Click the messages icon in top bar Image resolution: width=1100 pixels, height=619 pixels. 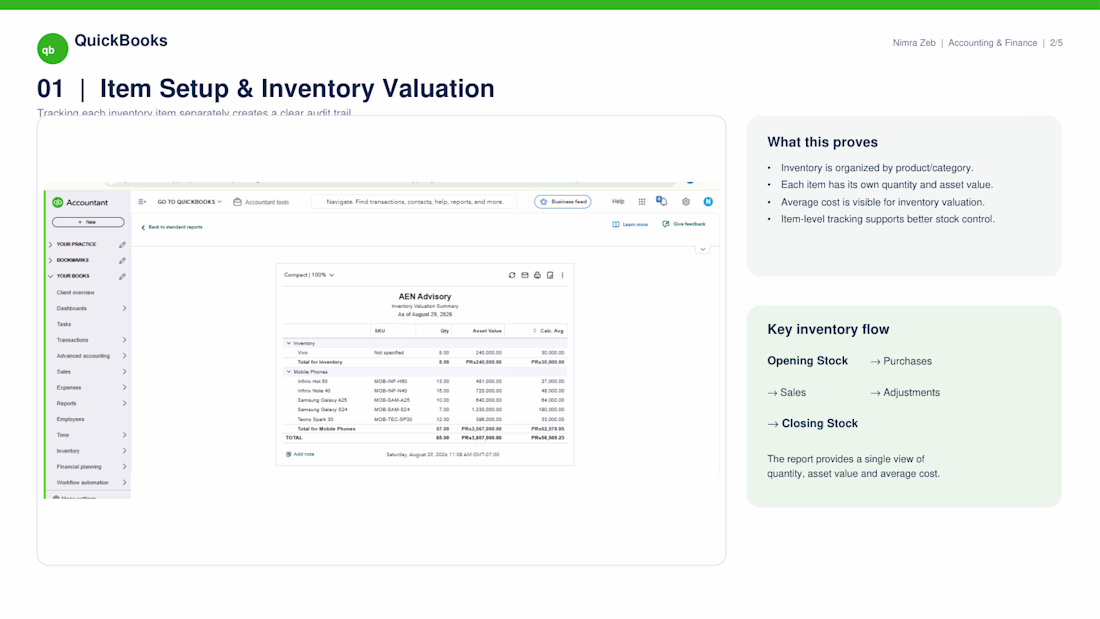pos(662,201)
